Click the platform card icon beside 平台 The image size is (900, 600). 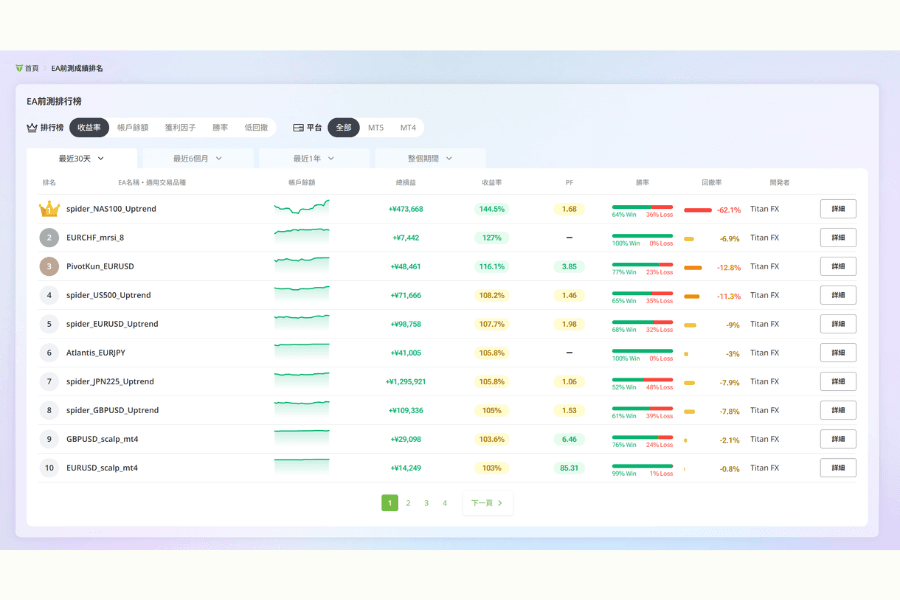[298, 128]
